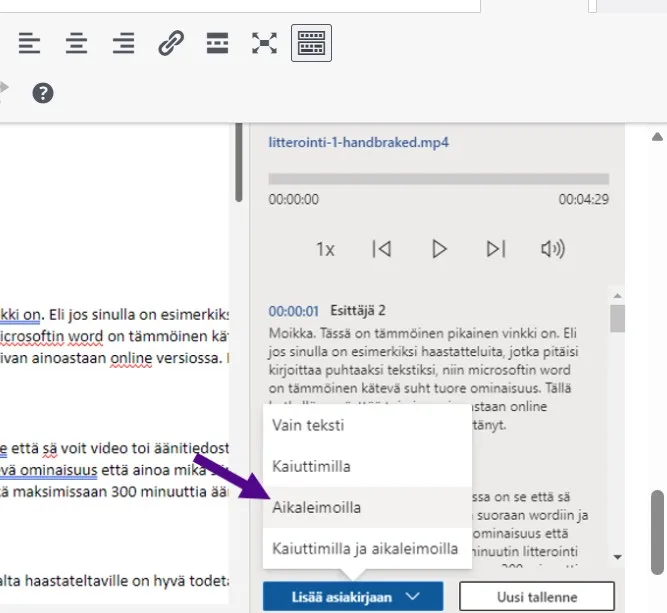Expand the Lisää asiakirjaan dropdown chevron
The image size is (667, 613).
[x=413, y=596]
